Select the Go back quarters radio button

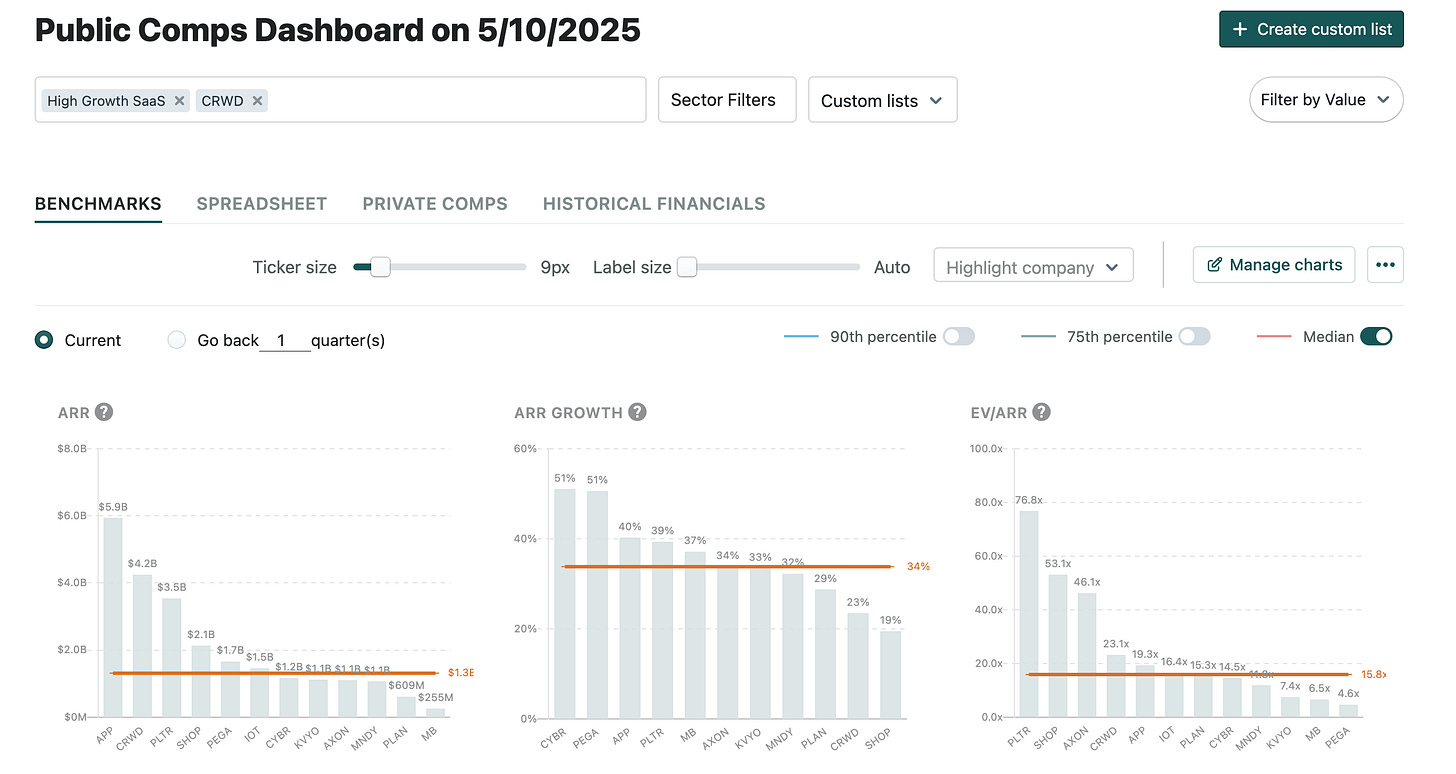coord(177,340)
